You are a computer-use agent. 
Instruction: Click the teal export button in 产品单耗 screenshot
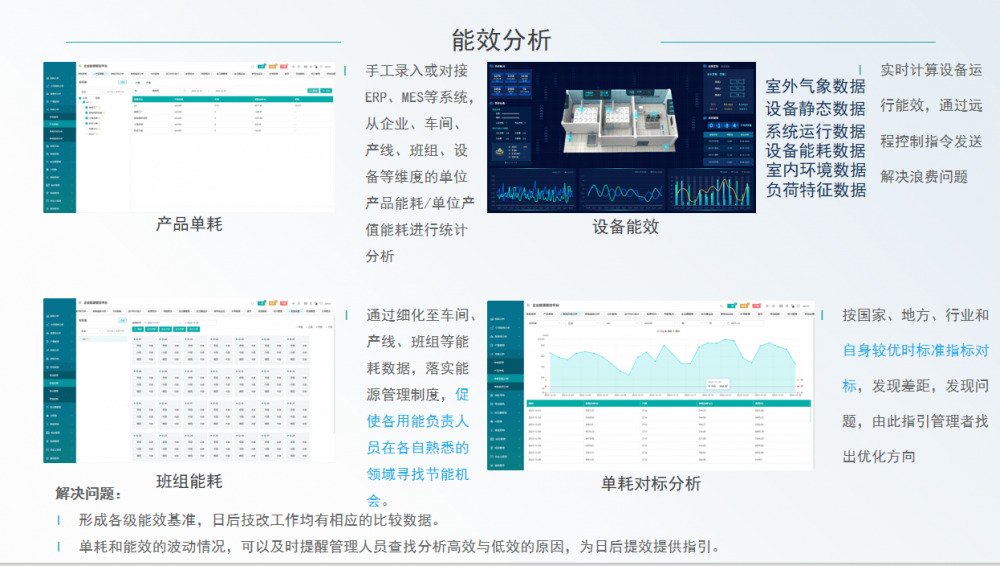point(326,91)
